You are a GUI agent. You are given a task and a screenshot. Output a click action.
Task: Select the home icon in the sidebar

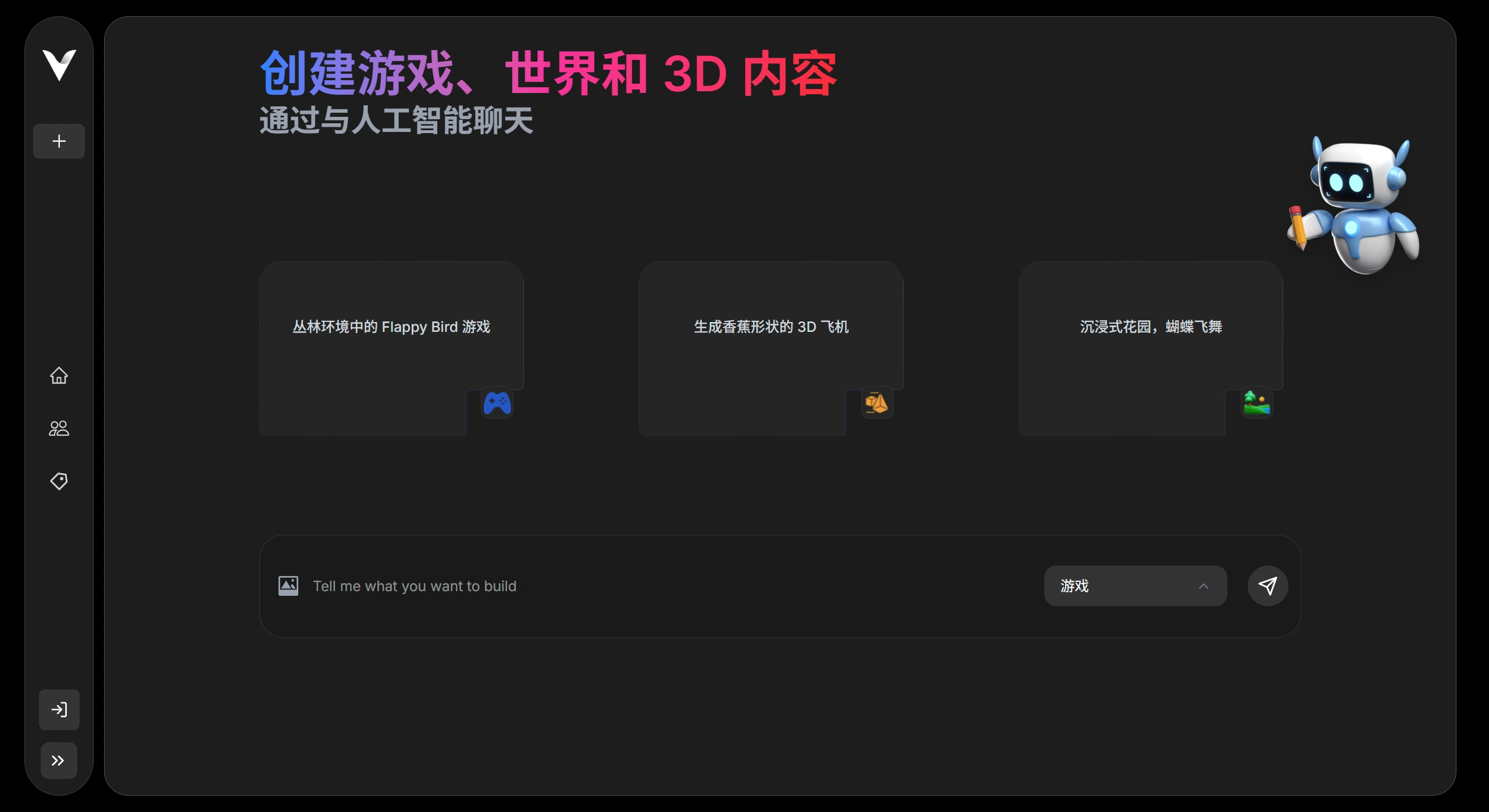tap(59, 376)
